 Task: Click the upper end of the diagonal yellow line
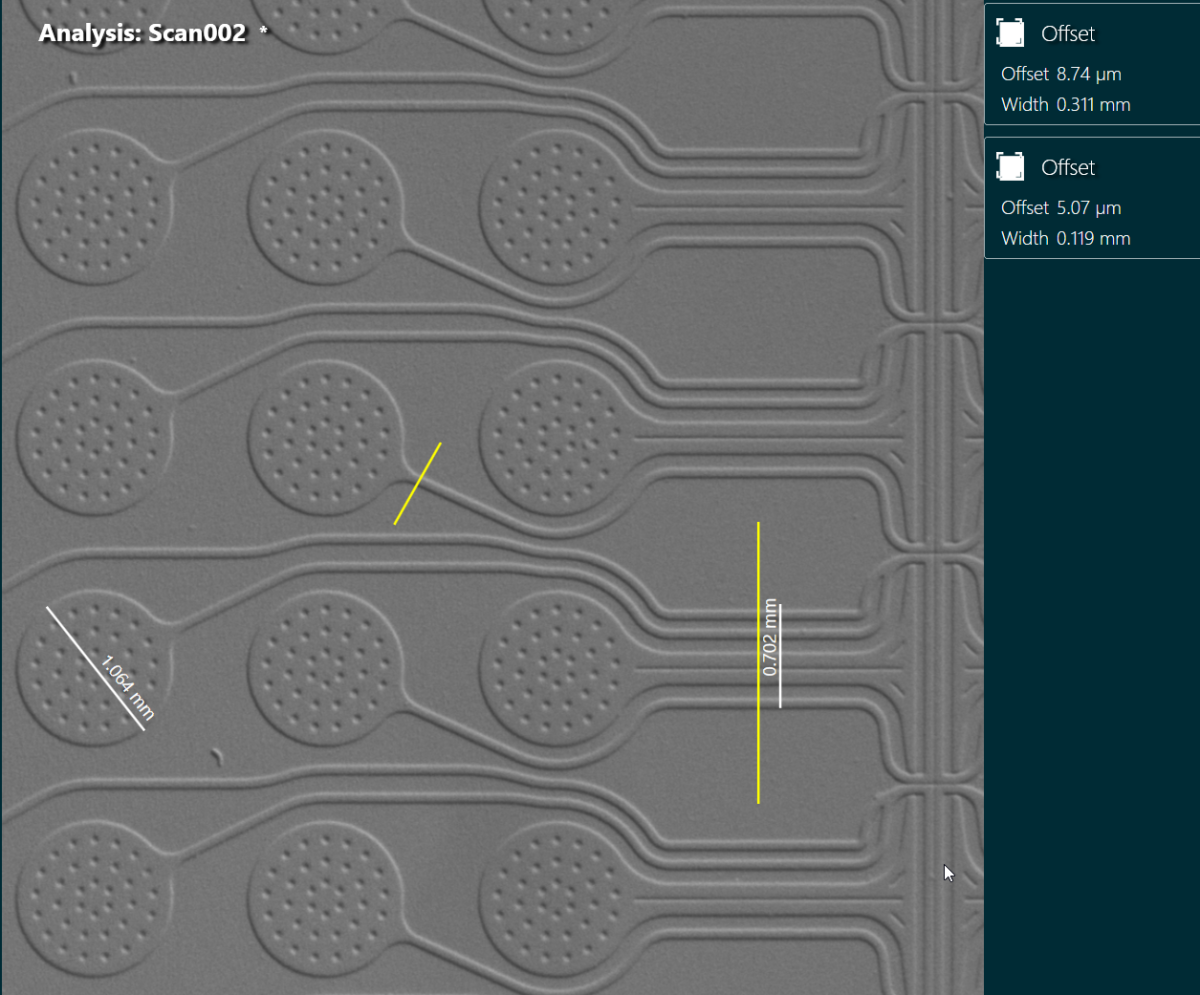coord(440,443)
